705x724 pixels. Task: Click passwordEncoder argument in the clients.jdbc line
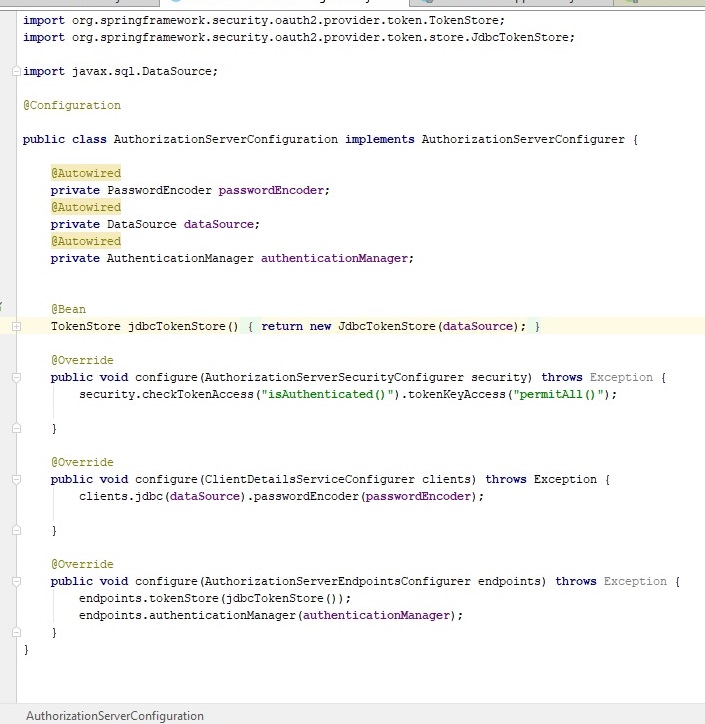[418, 496]
